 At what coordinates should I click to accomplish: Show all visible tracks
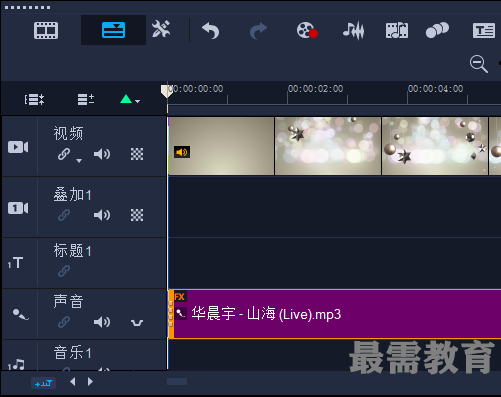click(34, 99)
